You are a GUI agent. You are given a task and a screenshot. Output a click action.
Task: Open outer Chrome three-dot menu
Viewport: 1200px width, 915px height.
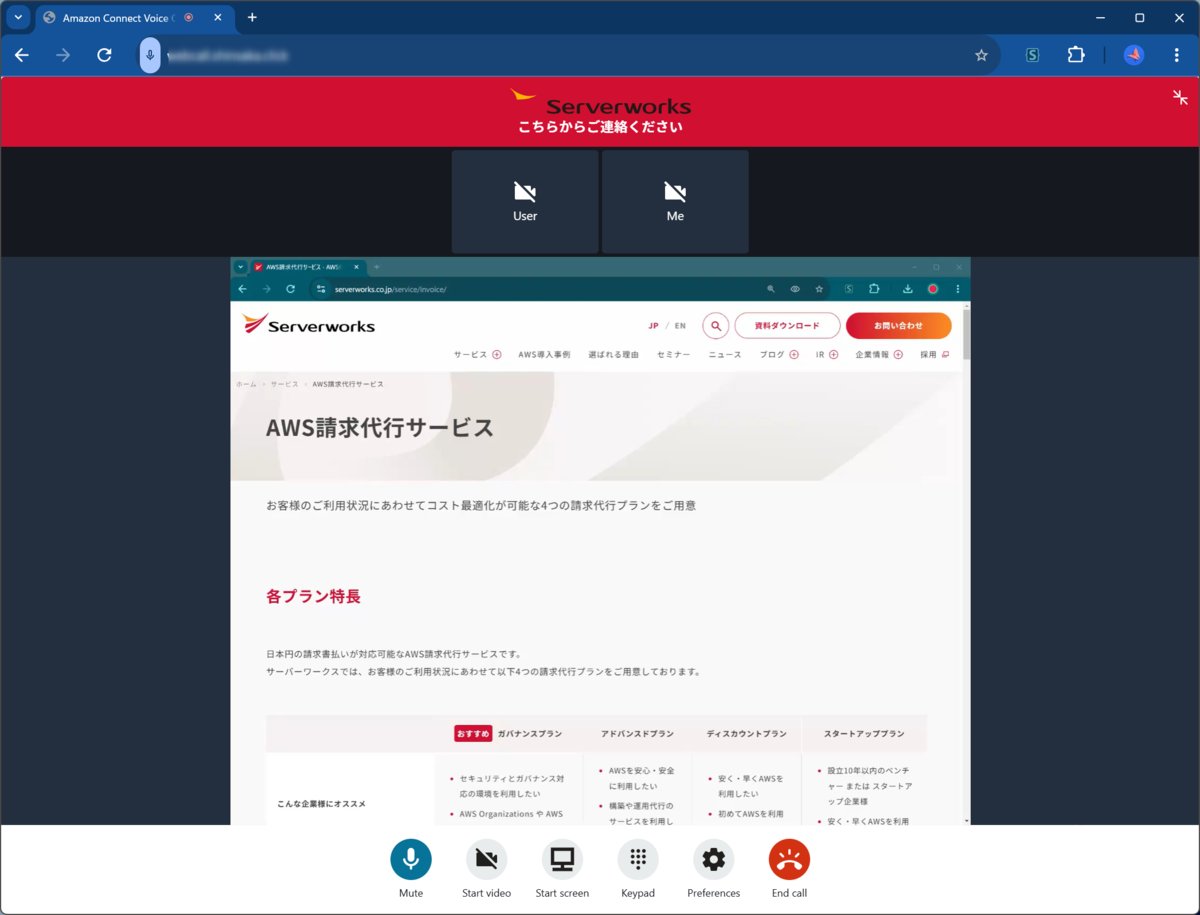[x=1176, y=55]
